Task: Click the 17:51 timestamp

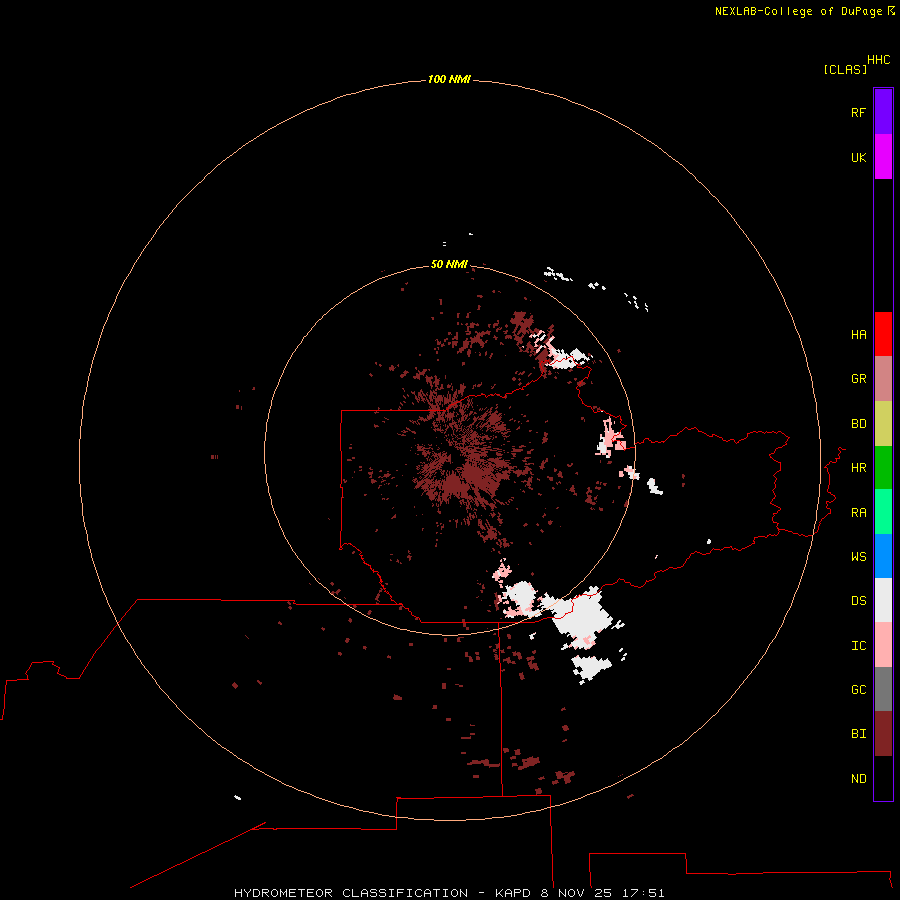Action: (x=643, y=893)
